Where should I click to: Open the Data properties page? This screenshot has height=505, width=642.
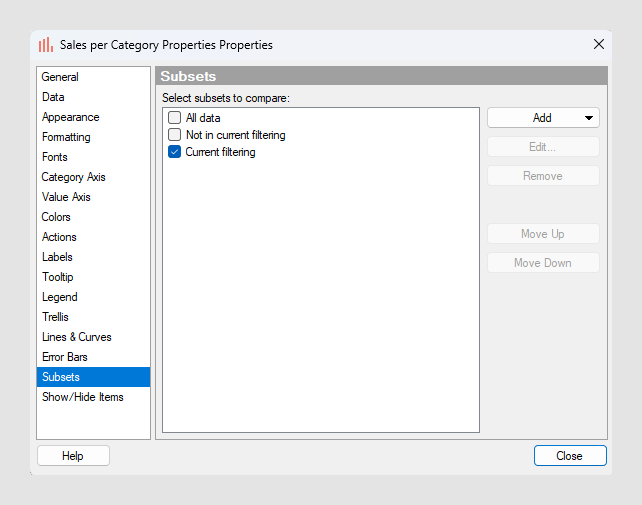53,97
